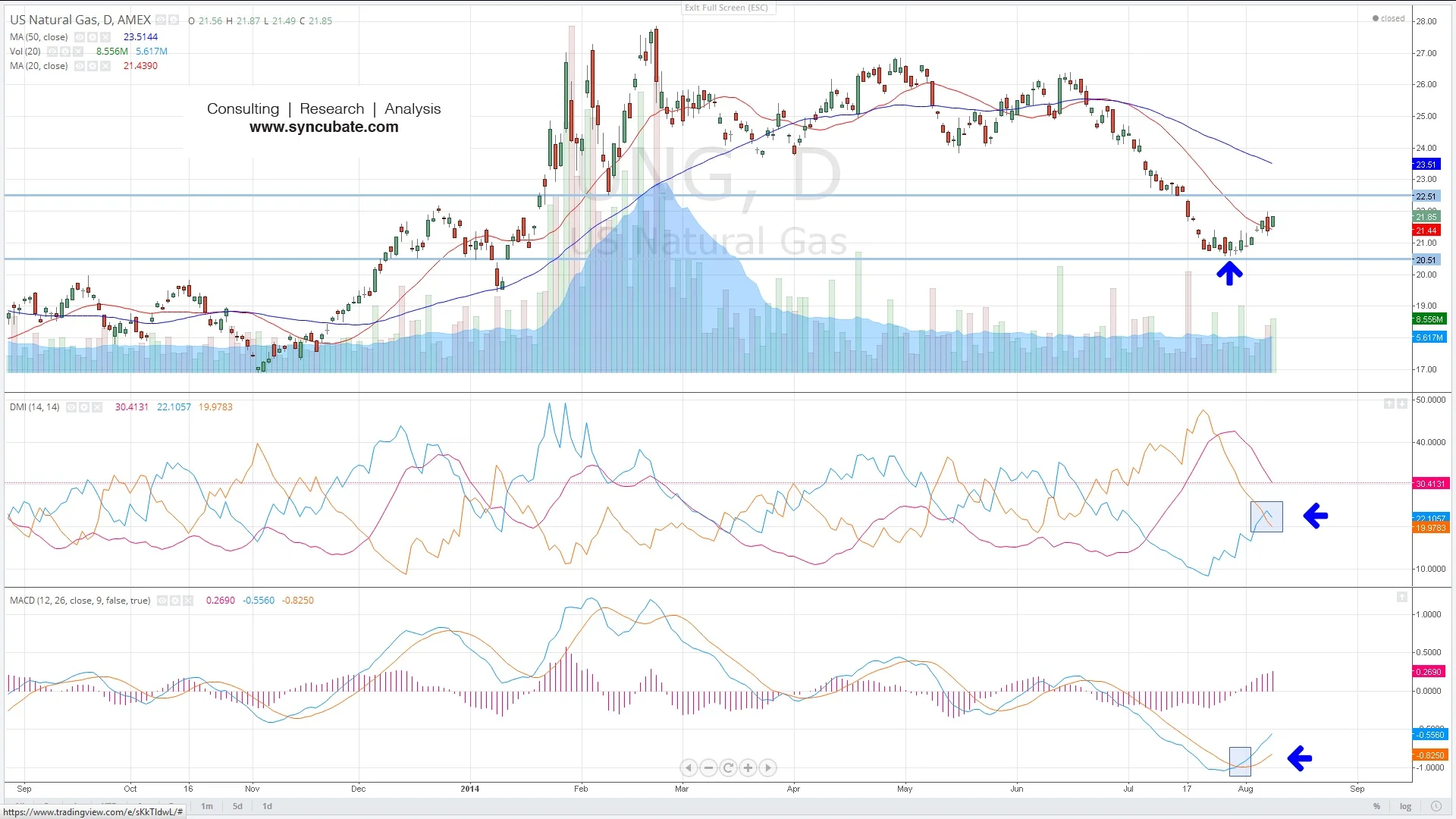Toggle percent scale mode
Viewport: 1456px width, 819px height.
(1376, 807)
